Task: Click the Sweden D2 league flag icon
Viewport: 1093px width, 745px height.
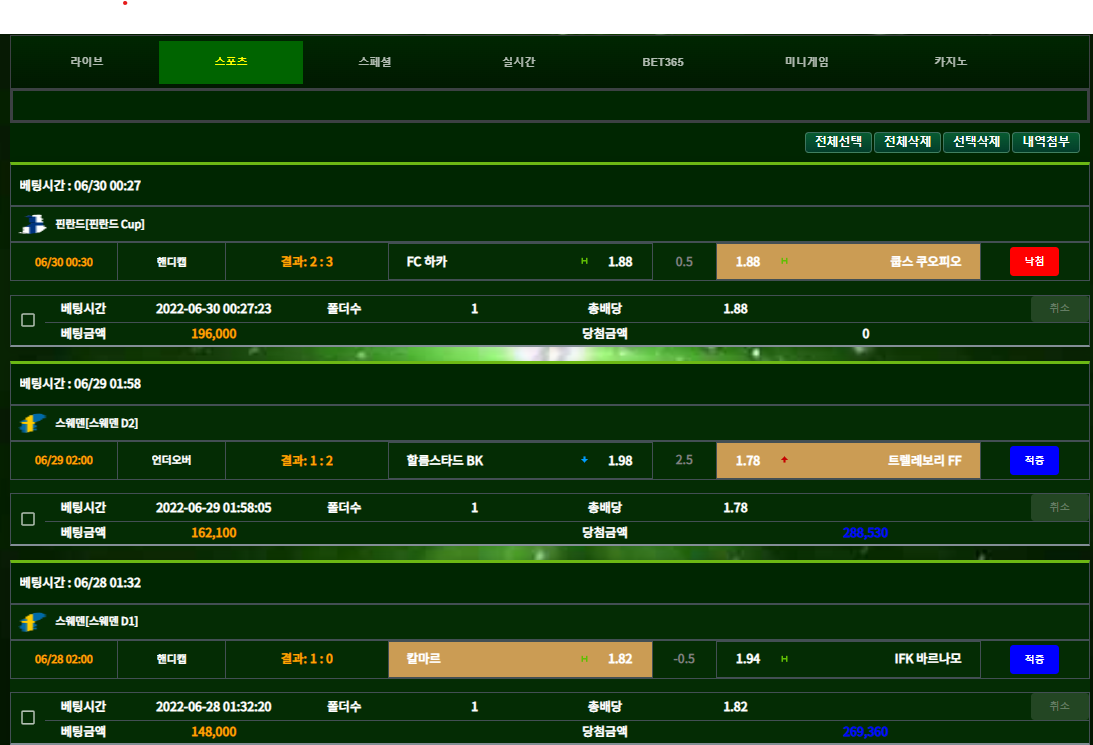Action: (x=33, y=423)
